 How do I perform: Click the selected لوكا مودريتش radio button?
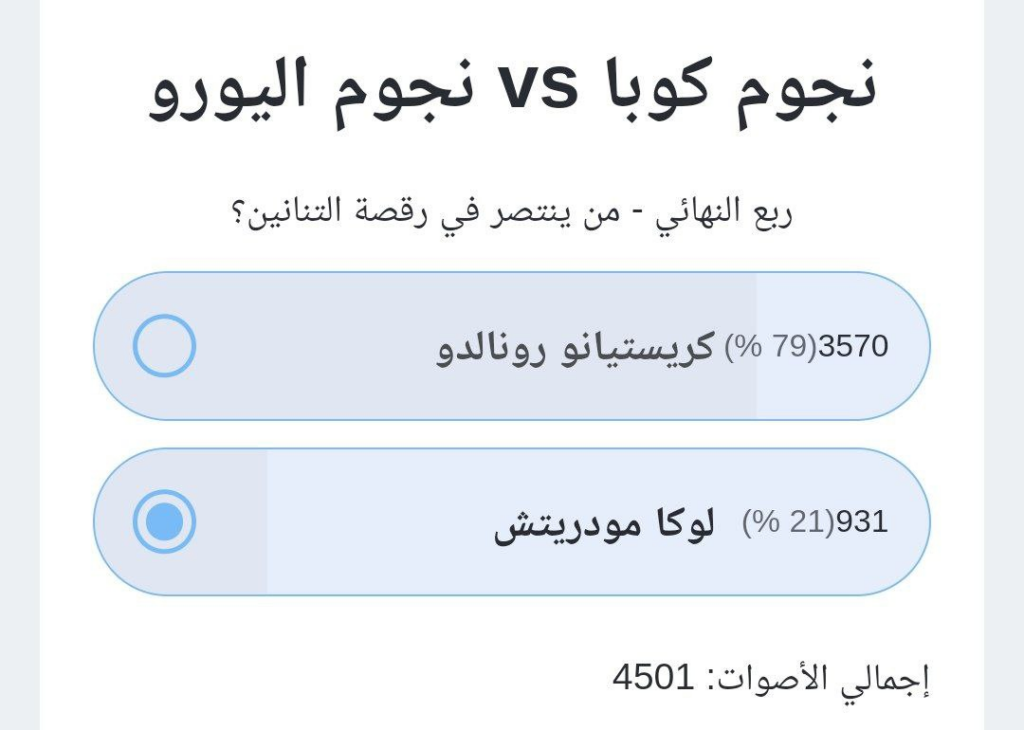click(164, 522)
